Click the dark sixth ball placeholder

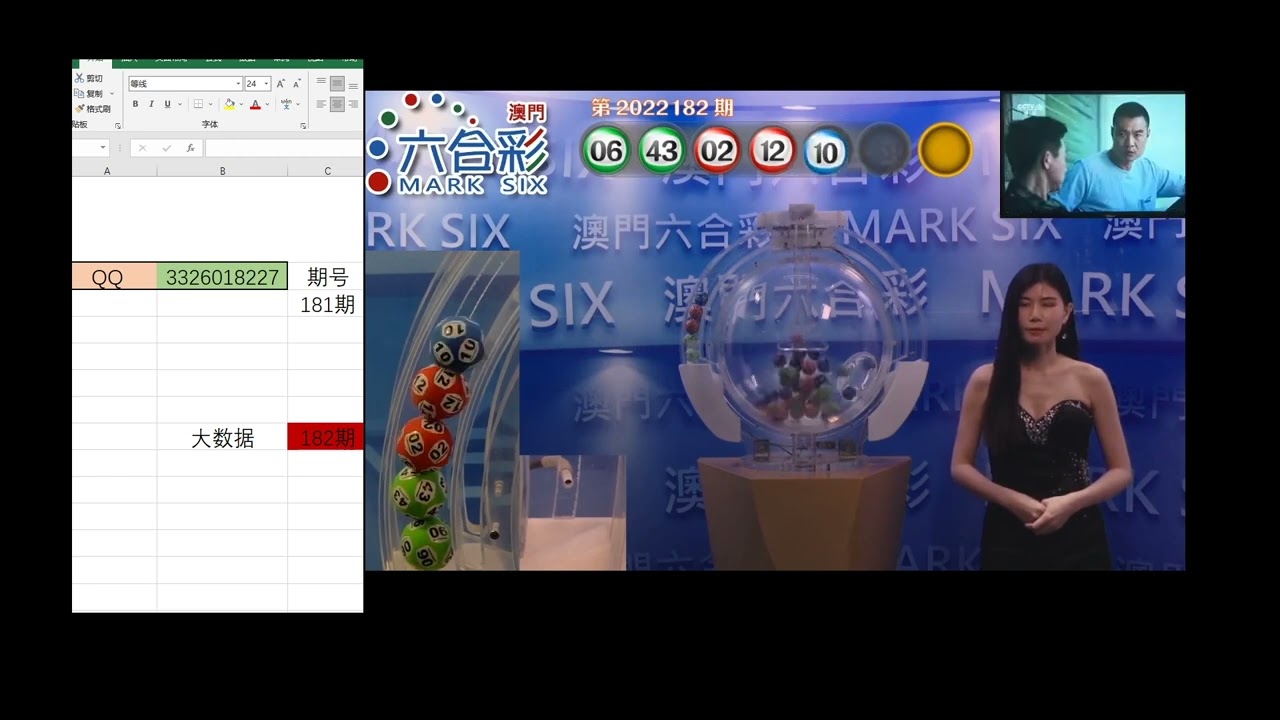point(884,150)
